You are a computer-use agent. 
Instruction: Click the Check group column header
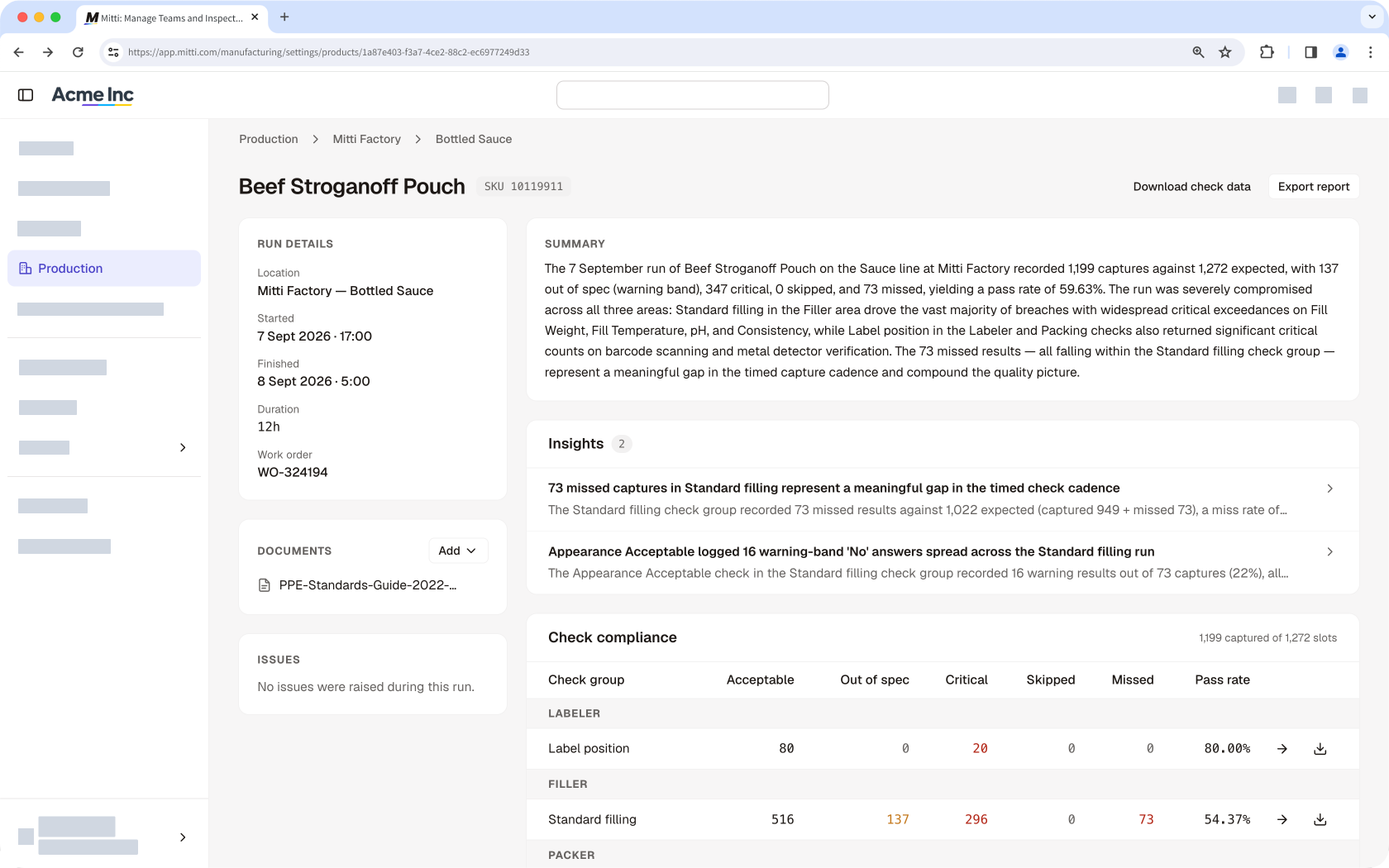pyautogui.click(x=586, y=680)
